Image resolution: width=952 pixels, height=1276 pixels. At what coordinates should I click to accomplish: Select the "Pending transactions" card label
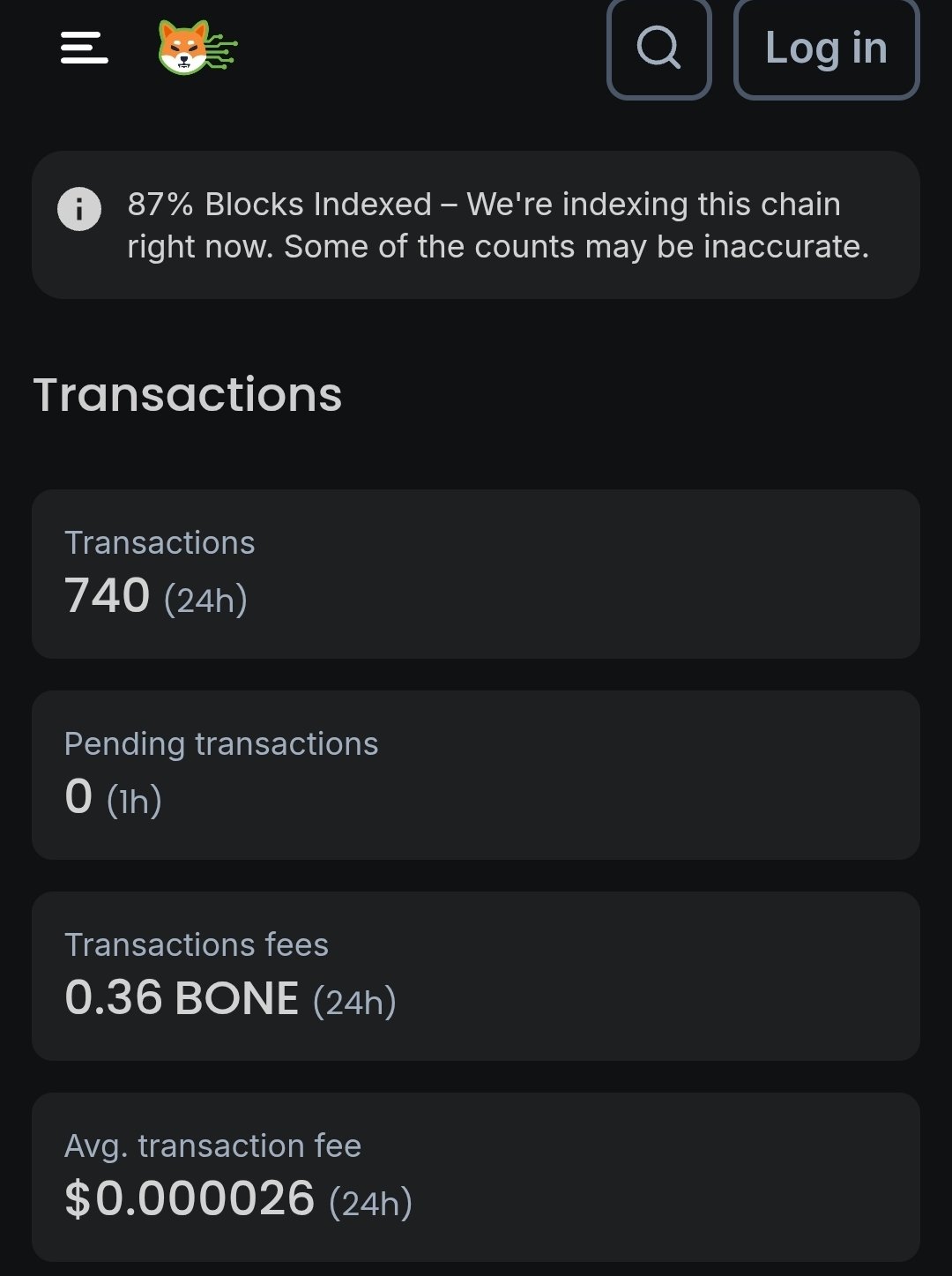tap(221, 744)
